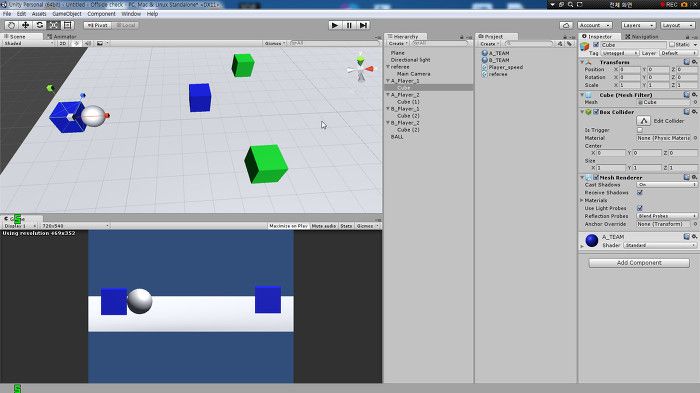This screenshot has height=393, width=700.
Task: Toggle the Receive Shadows checkbox
Action: pos(640,192)
